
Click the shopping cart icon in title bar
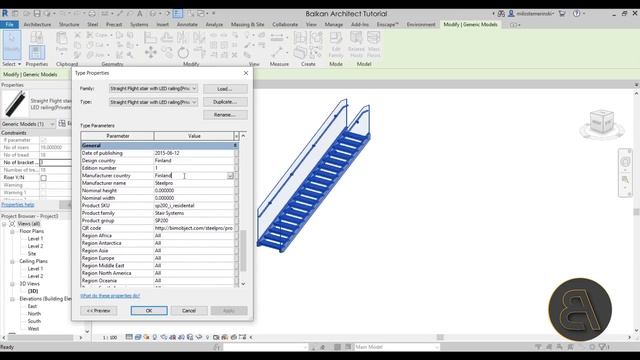point(562,13)
